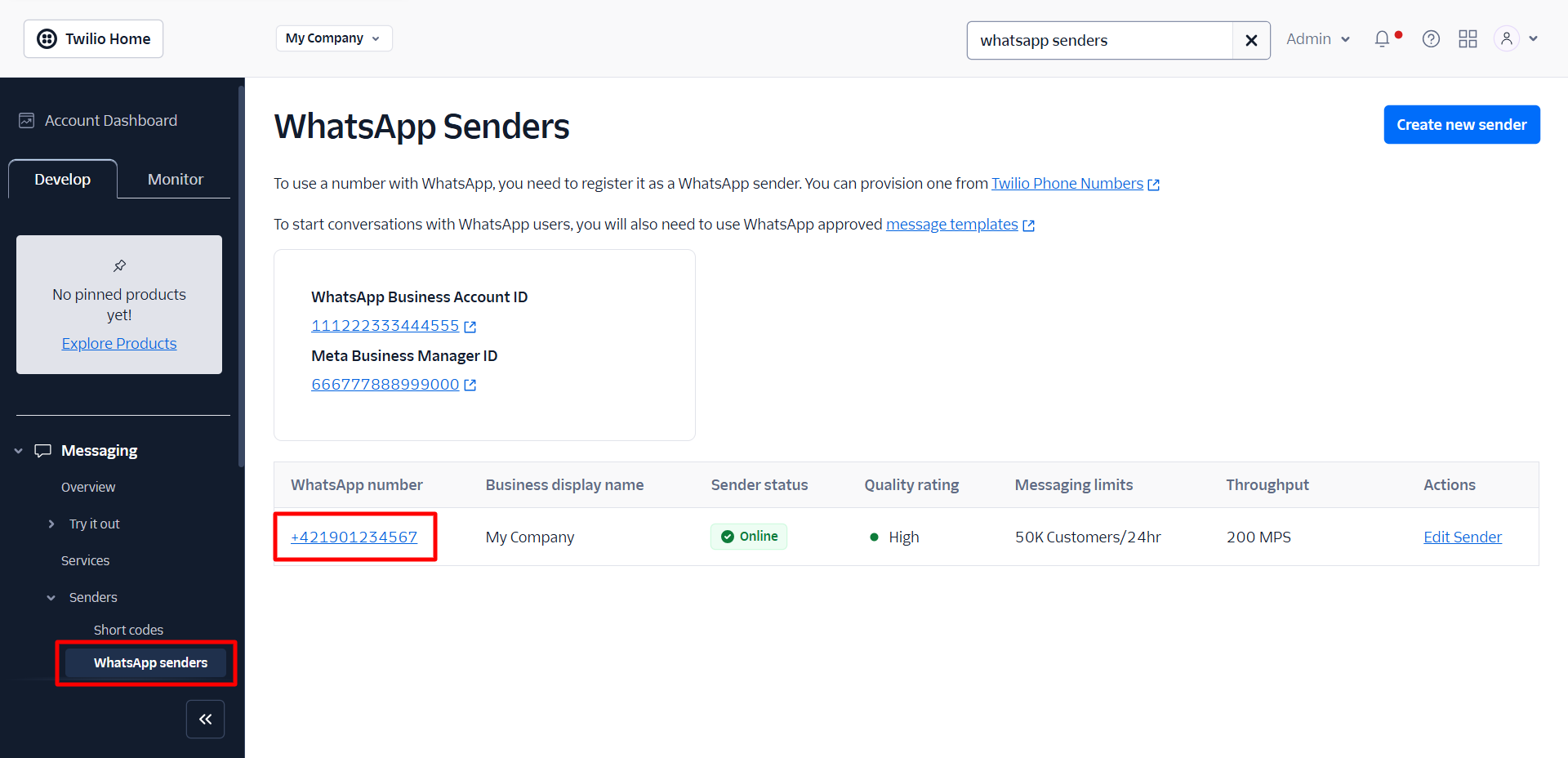Click the pin icon in pinned products
Screen dimensions: 1568x758
coord(119,265)
